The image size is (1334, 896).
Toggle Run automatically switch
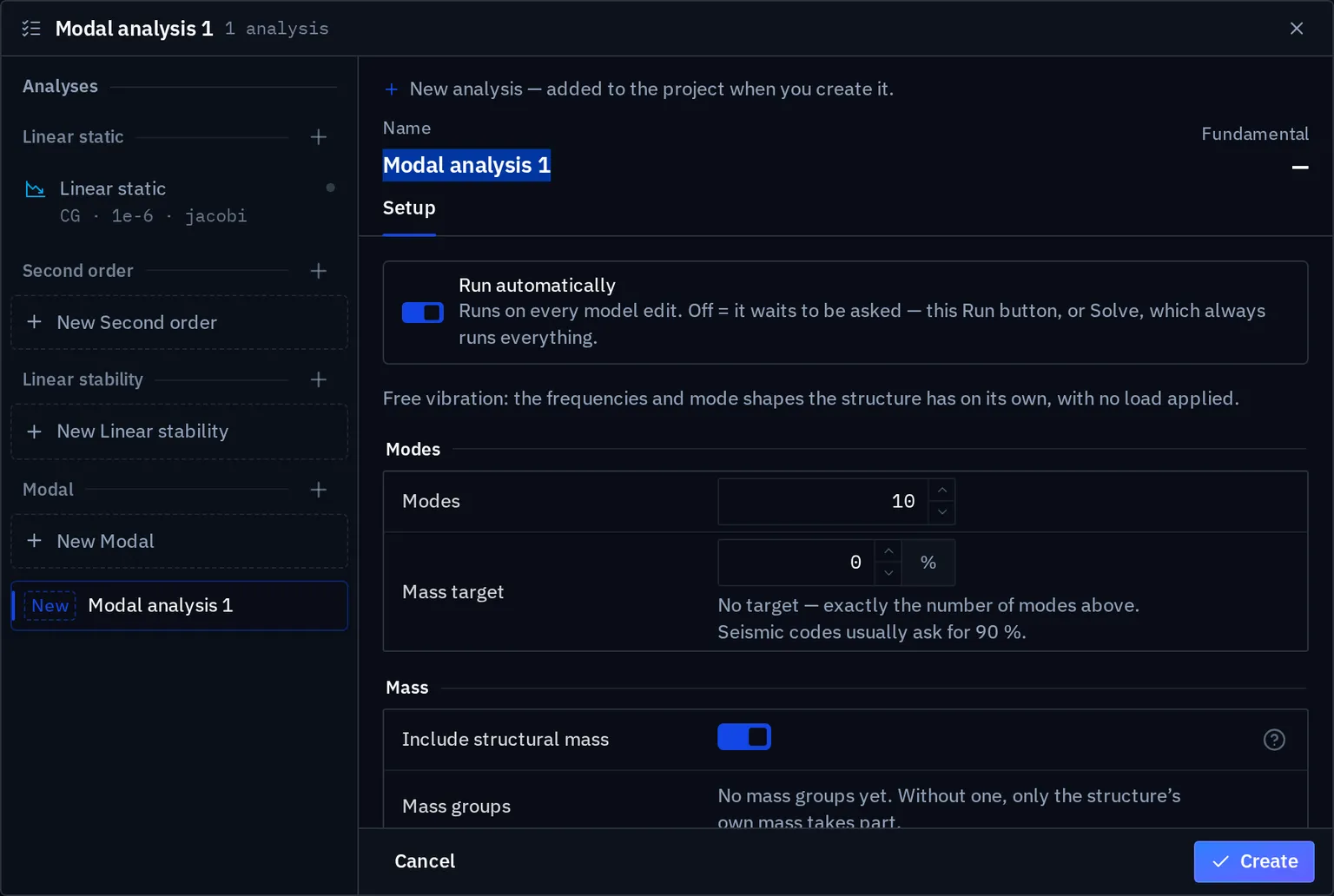tap(423, 313)
